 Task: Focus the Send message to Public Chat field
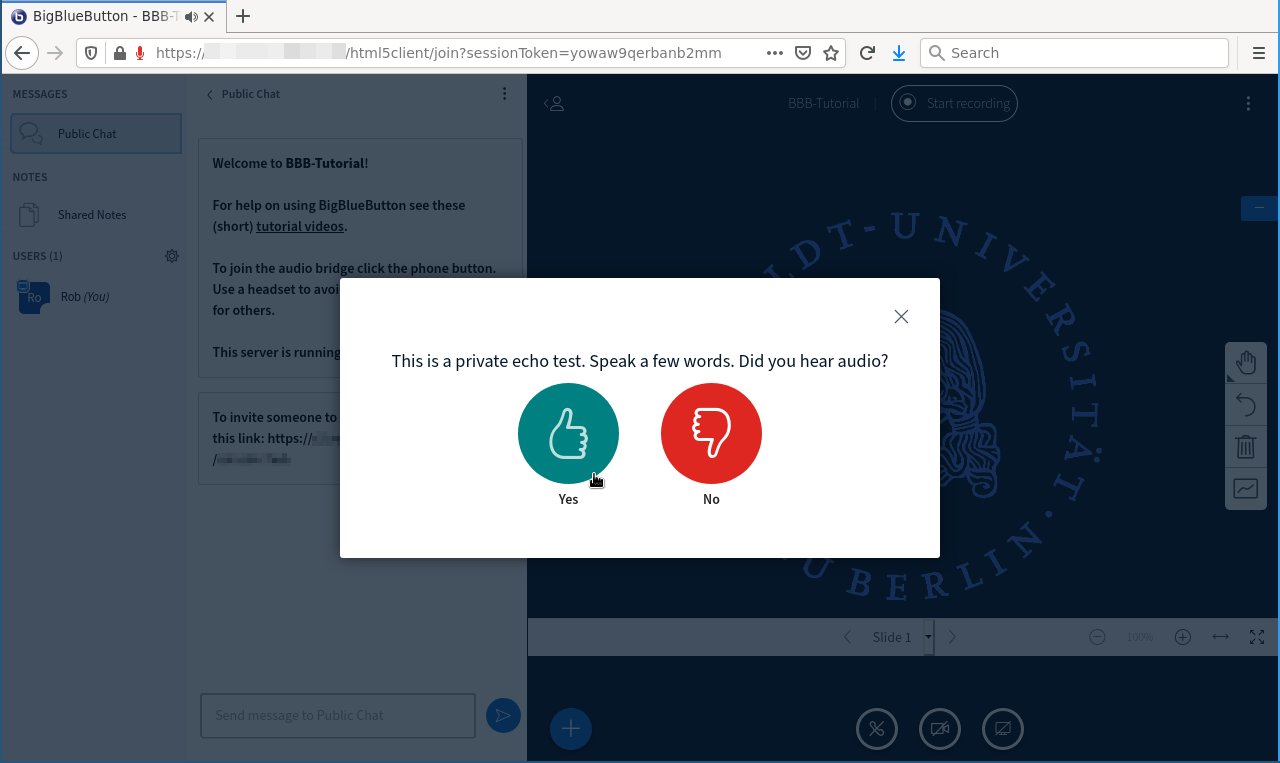click(338, 715)
